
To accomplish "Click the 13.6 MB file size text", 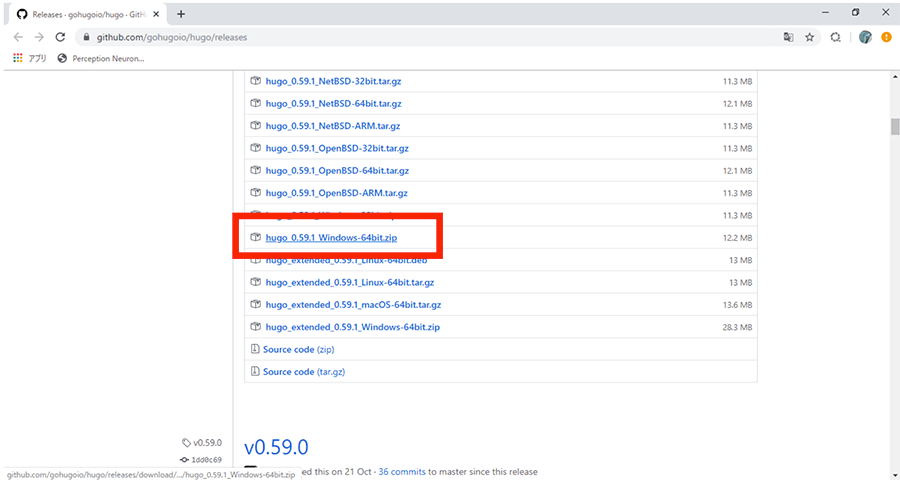I will [x=737, y=305].
